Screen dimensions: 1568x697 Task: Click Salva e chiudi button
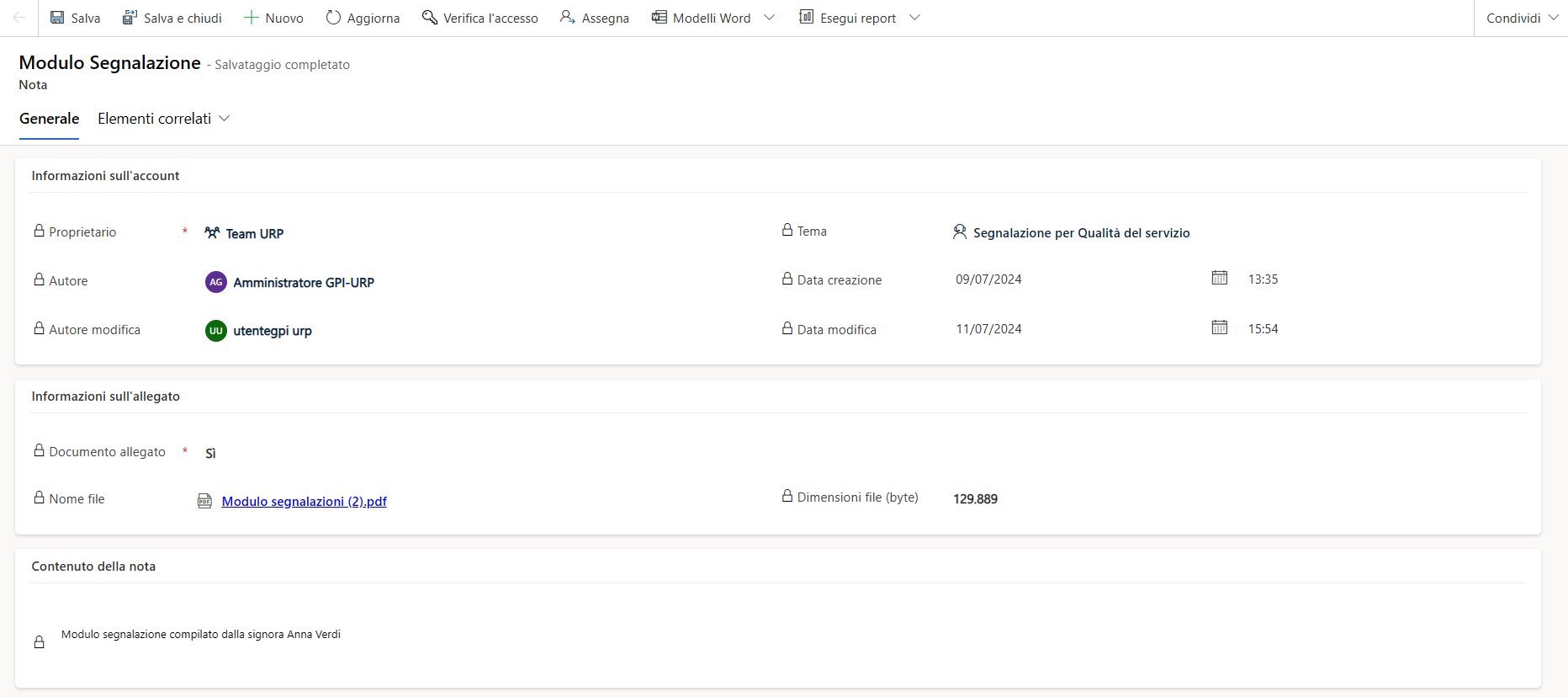click(x=172, y=18)
